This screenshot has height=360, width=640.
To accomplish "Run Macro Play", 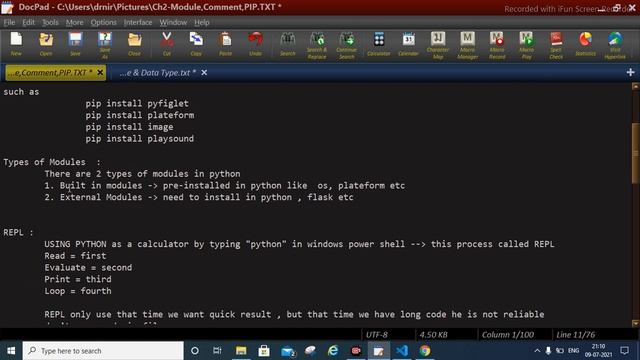I will point(527,45).
